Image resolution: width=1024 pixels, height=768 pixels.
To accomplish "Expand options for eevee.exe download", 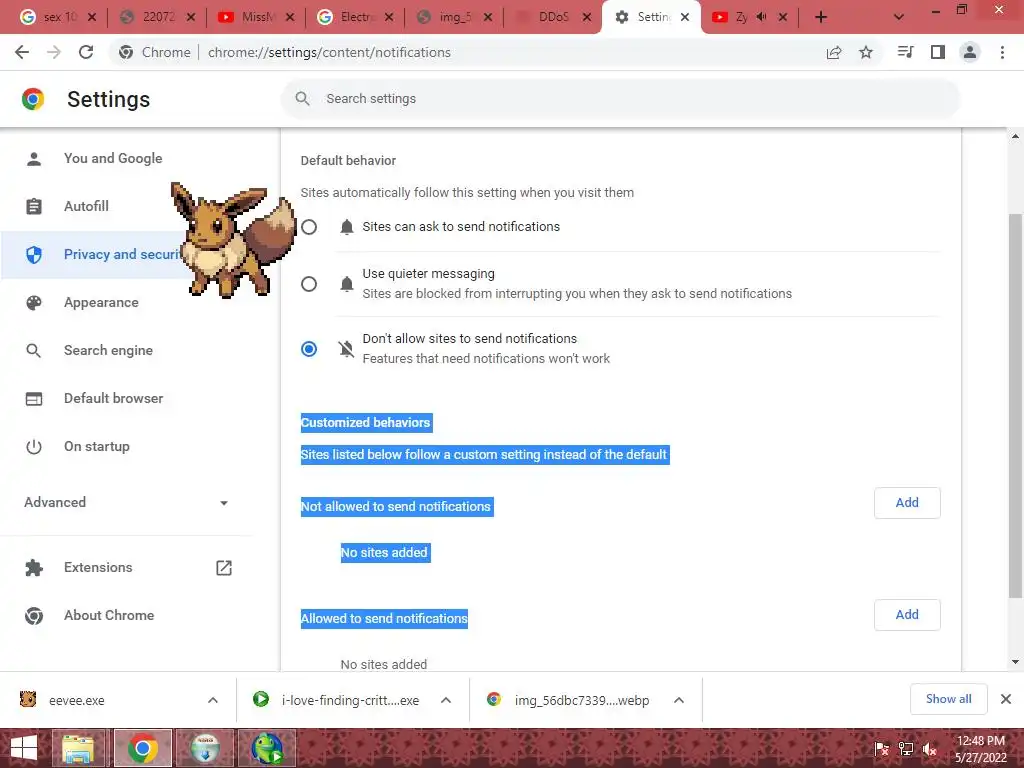I will tap(213, 700).
